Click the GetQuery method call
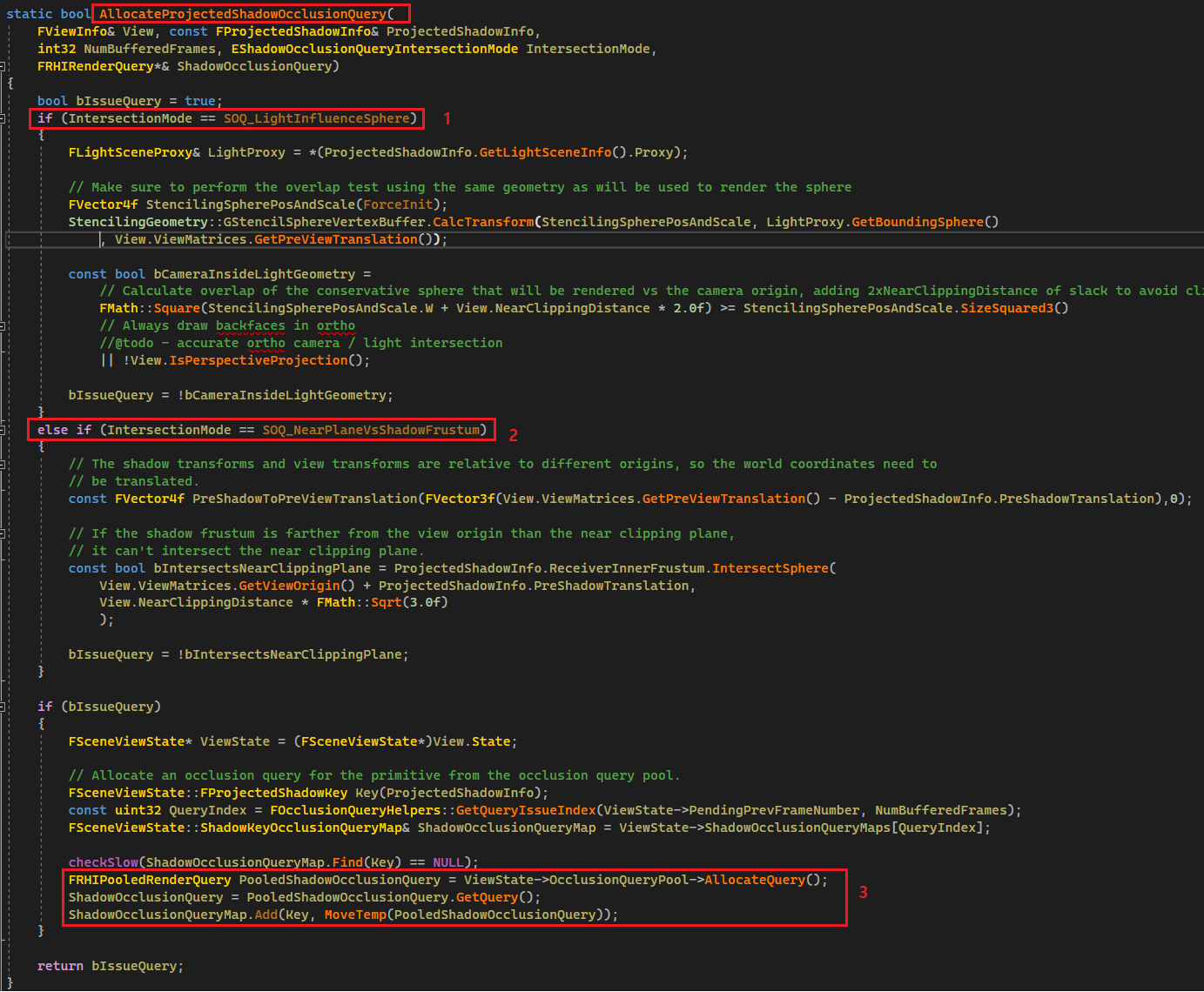Image resolution: width=1204 pixels, height=992 pixels. (487, 897)
